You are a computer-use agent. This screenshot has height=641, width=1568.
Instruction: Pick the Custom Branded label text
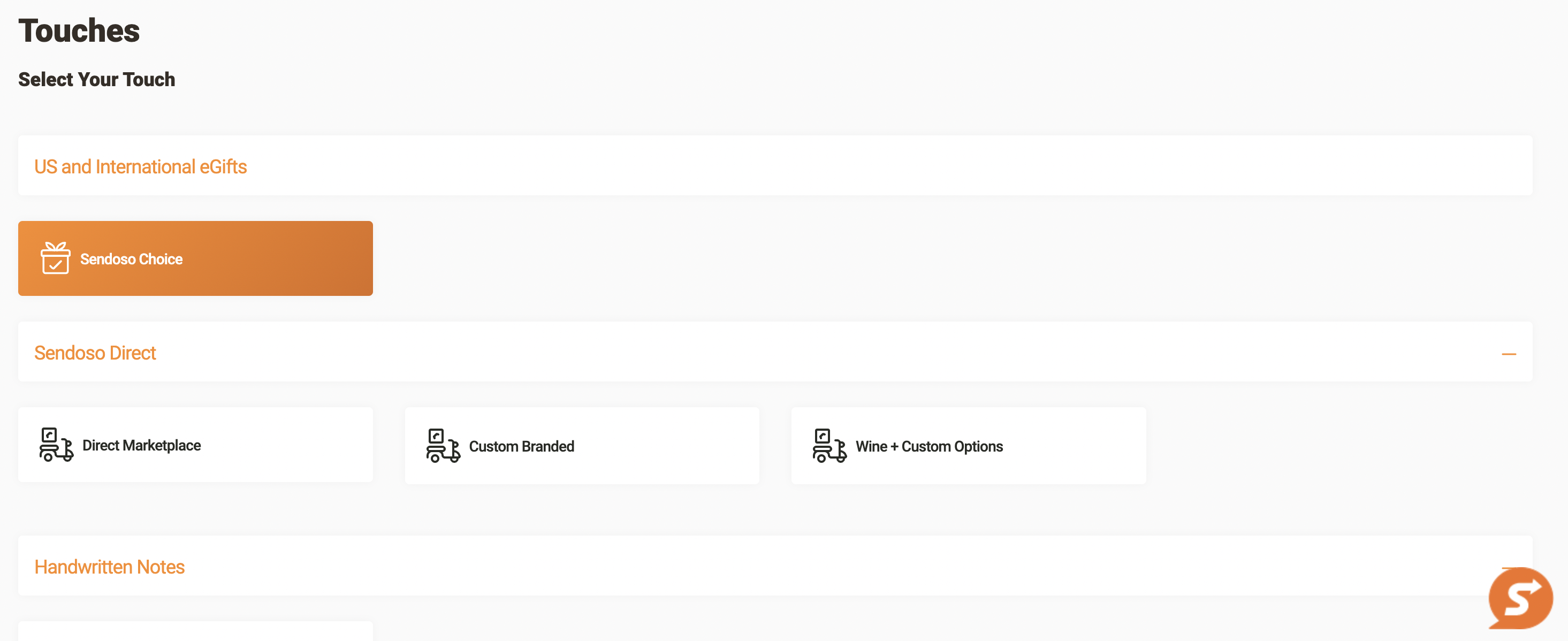click(521, 446)
